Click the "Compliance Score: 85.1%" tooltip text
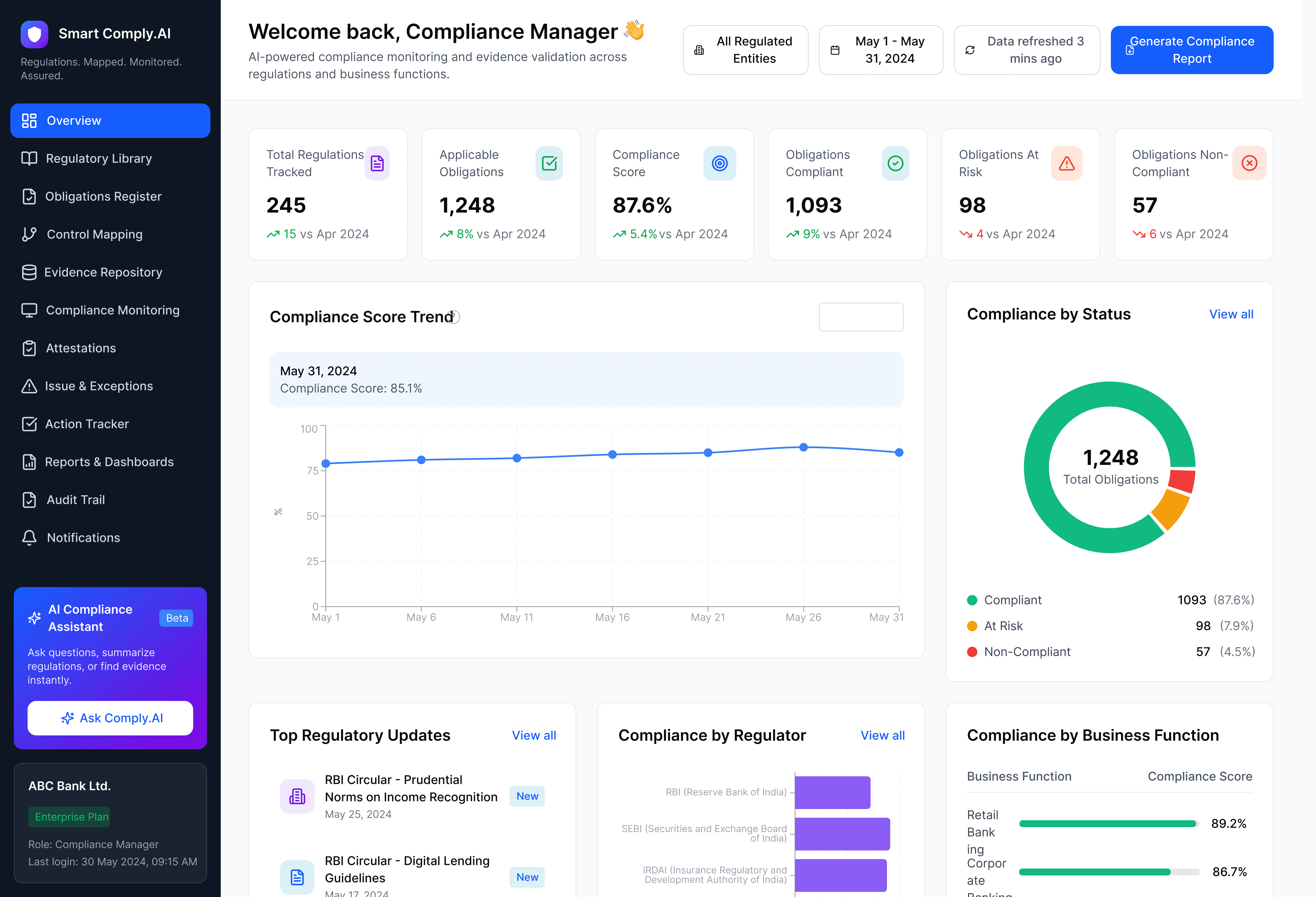This screenshot has width=1316, height=897. (351, 389)
